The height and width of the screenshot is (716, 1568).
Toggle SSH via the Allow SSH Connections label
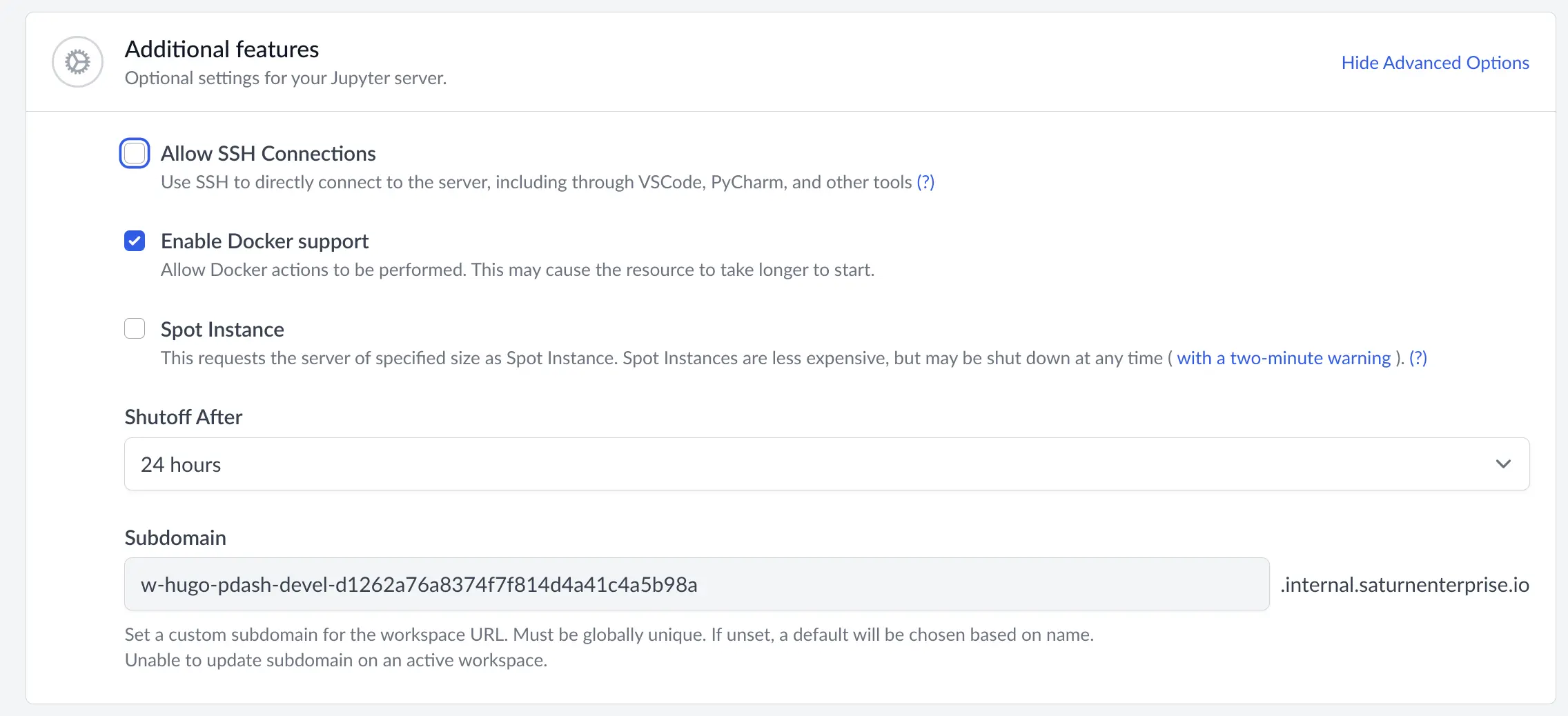[268, 153]
